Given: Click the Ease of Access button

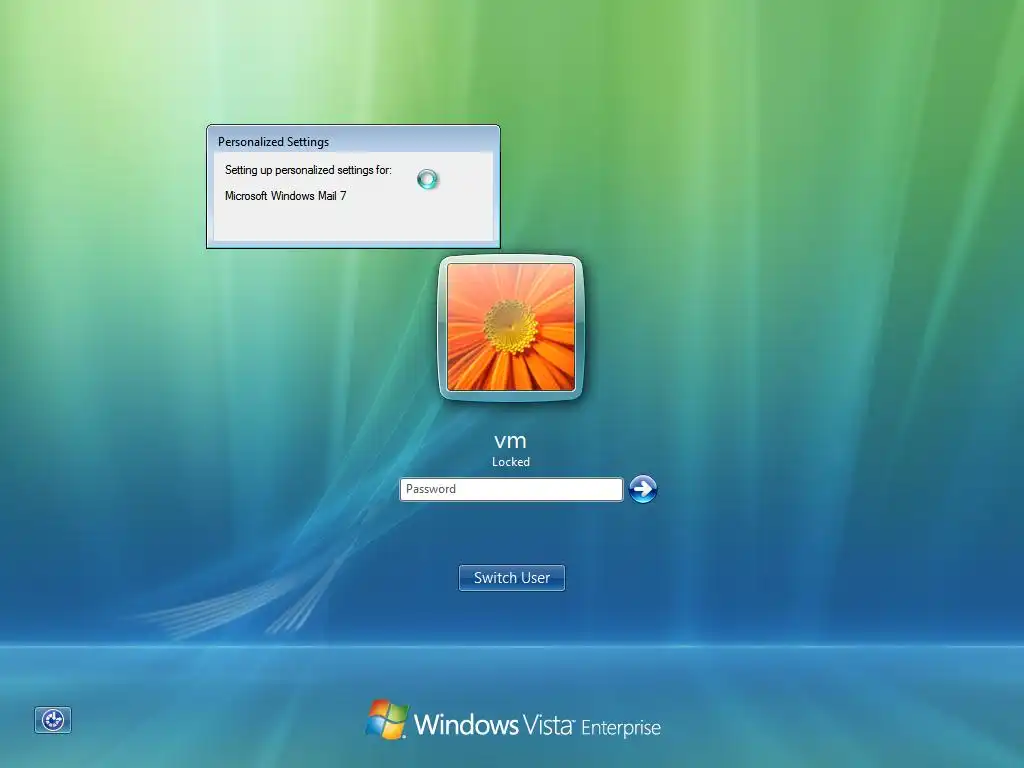Looking at the screenshot, I should coord(53,720).
